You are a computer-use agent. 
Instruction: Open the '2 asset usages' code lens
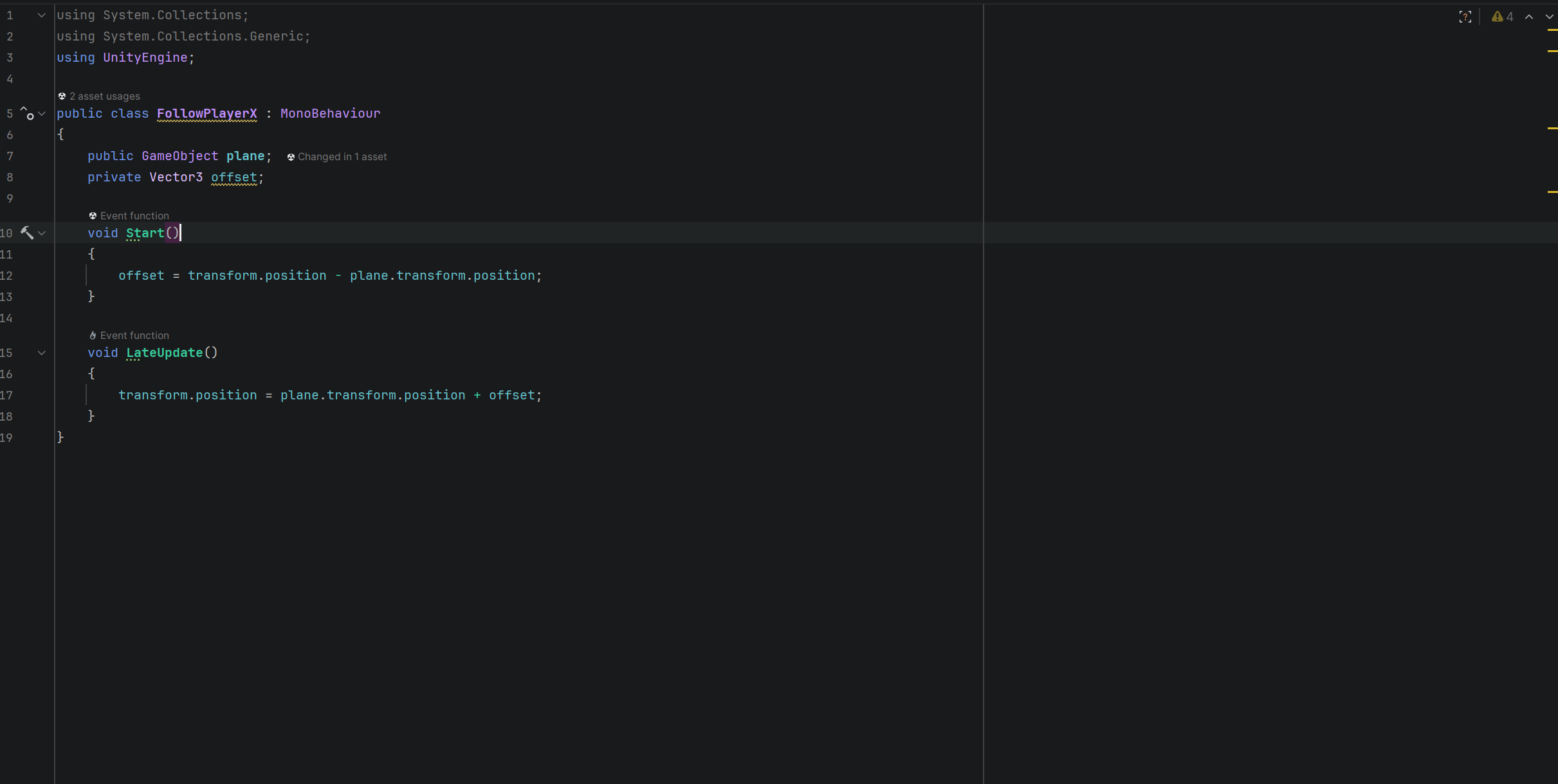(104, 96)
